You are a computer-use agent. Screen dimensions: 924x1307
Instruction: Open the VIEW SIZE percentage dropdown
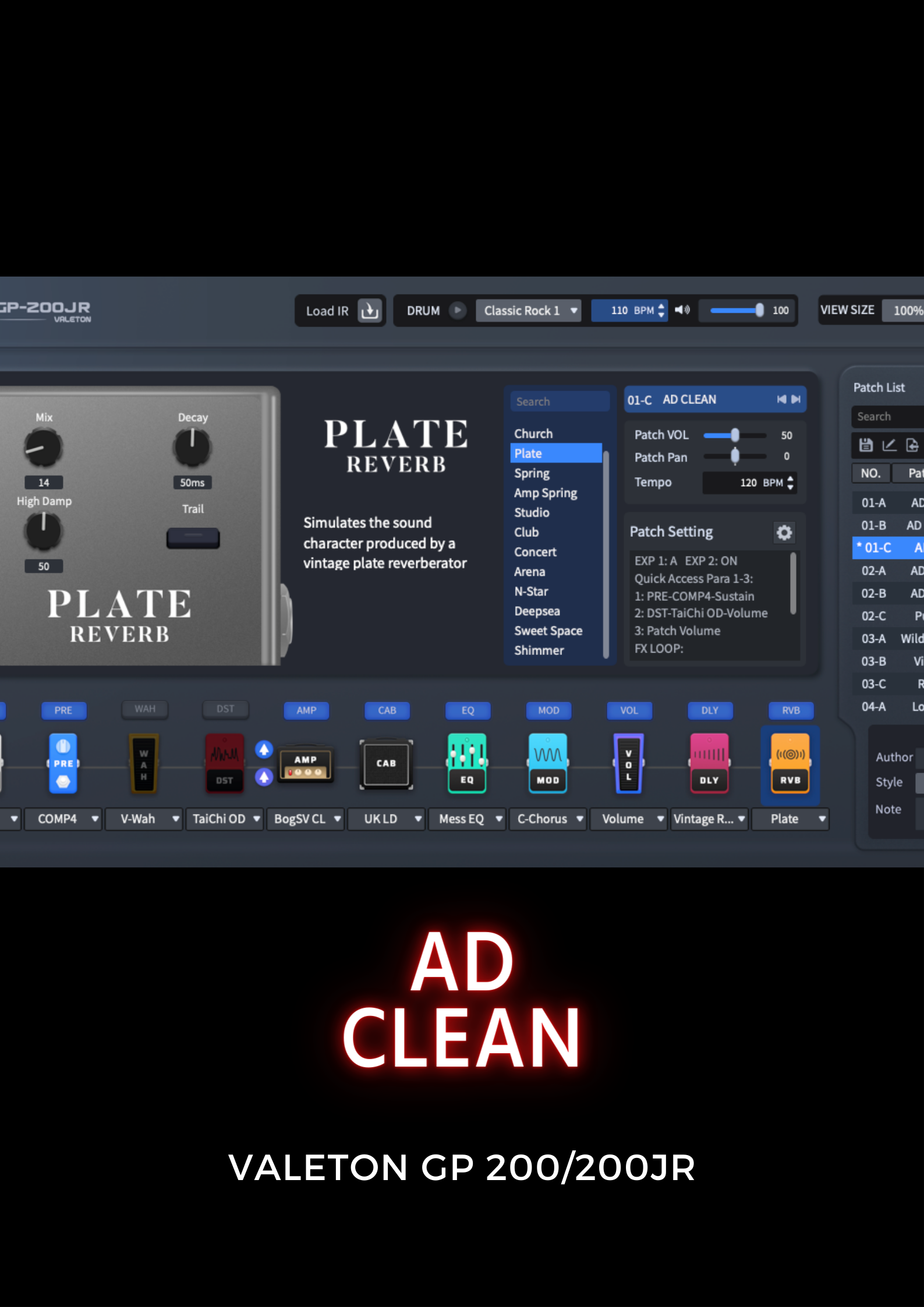point(902,310)
